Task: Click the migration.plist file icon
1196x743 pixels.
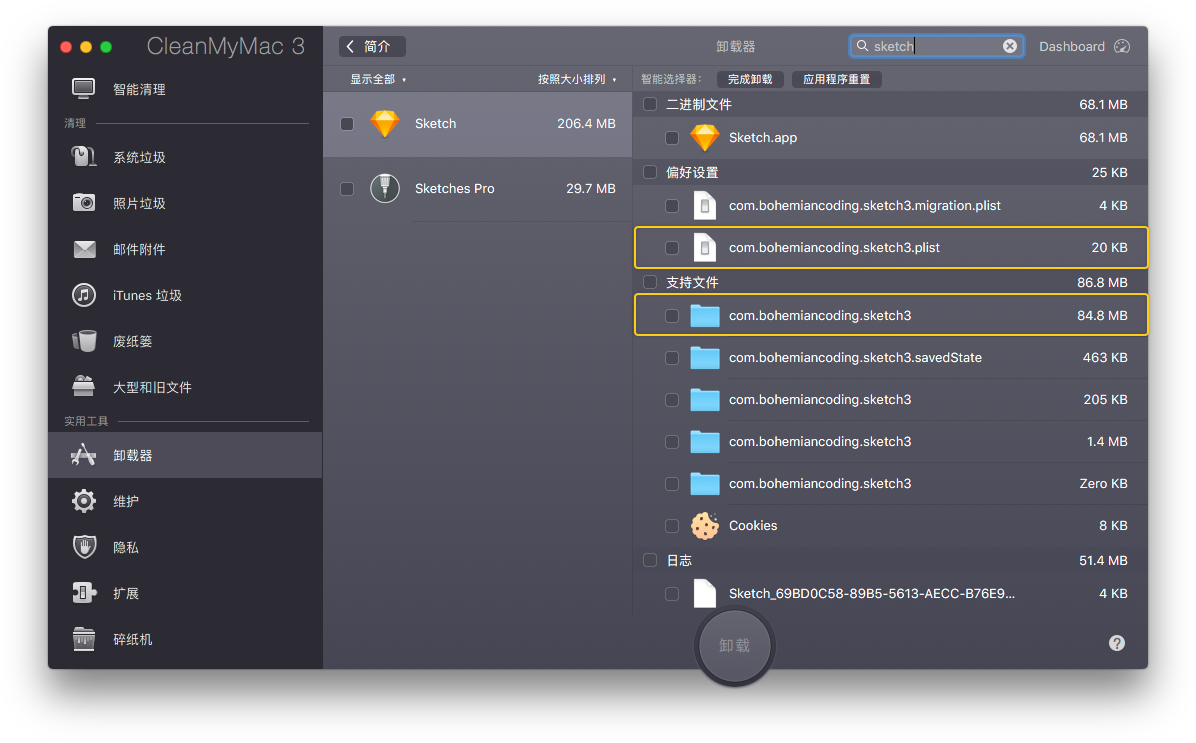Action: point(704,205)
